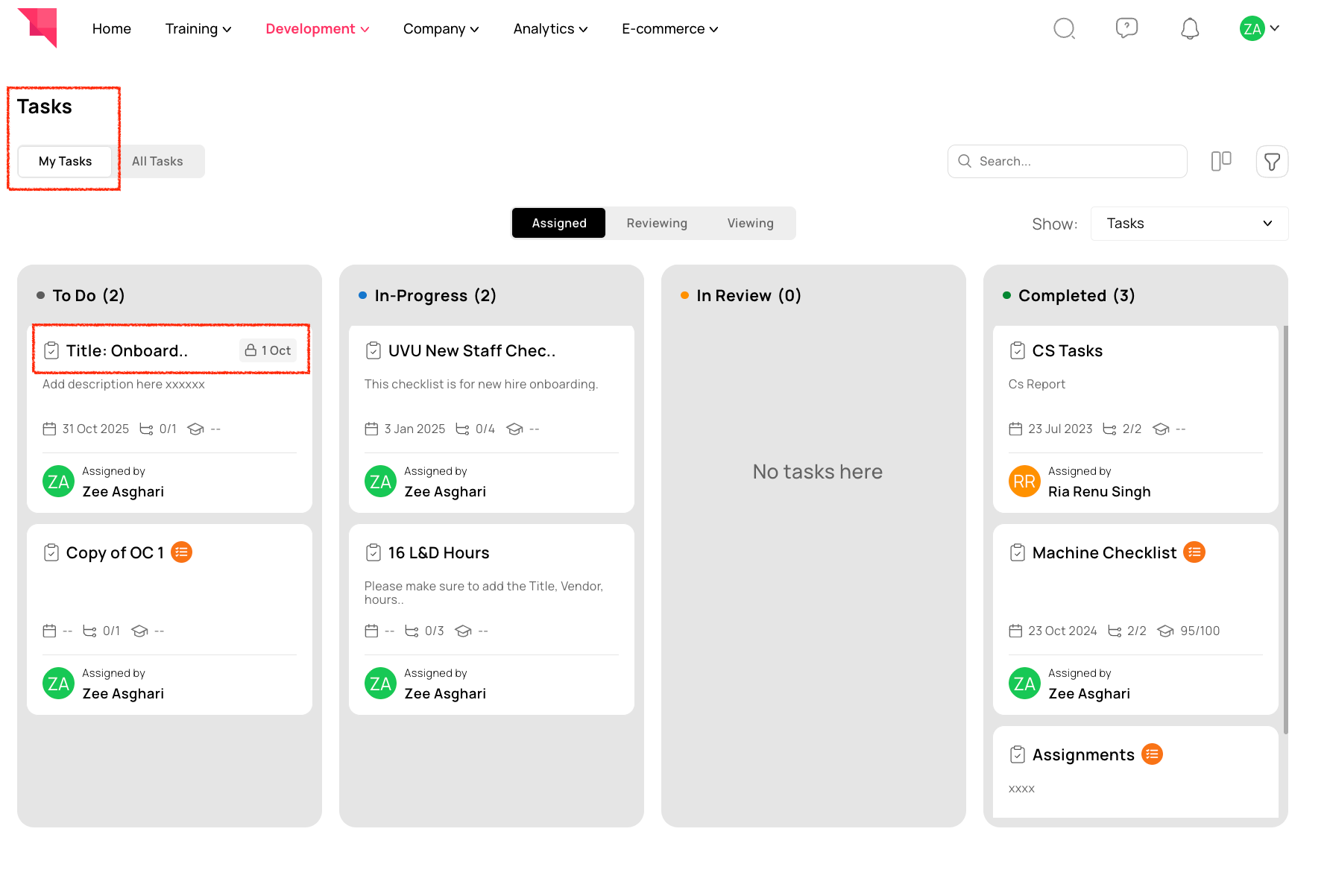1330x896 pixels.
Task: Open the Show Tasks dropdown
Action: point(1189,224)
